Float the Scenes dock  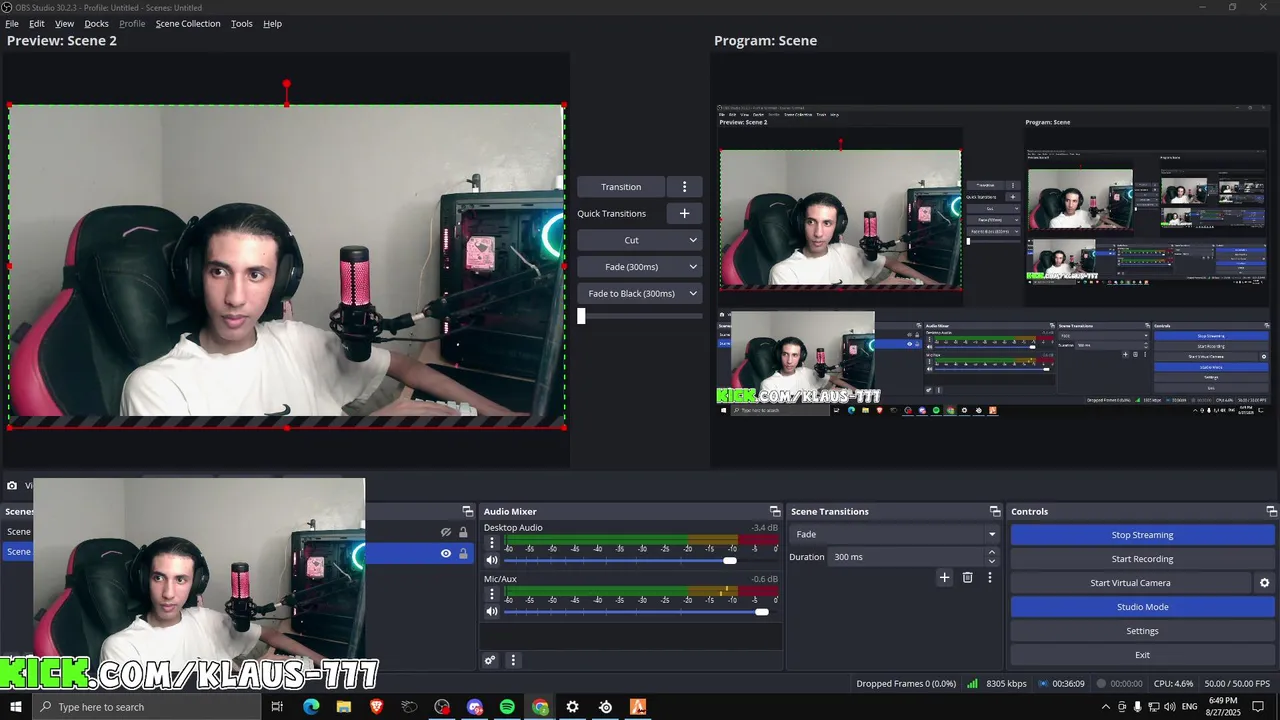[467, 511]
